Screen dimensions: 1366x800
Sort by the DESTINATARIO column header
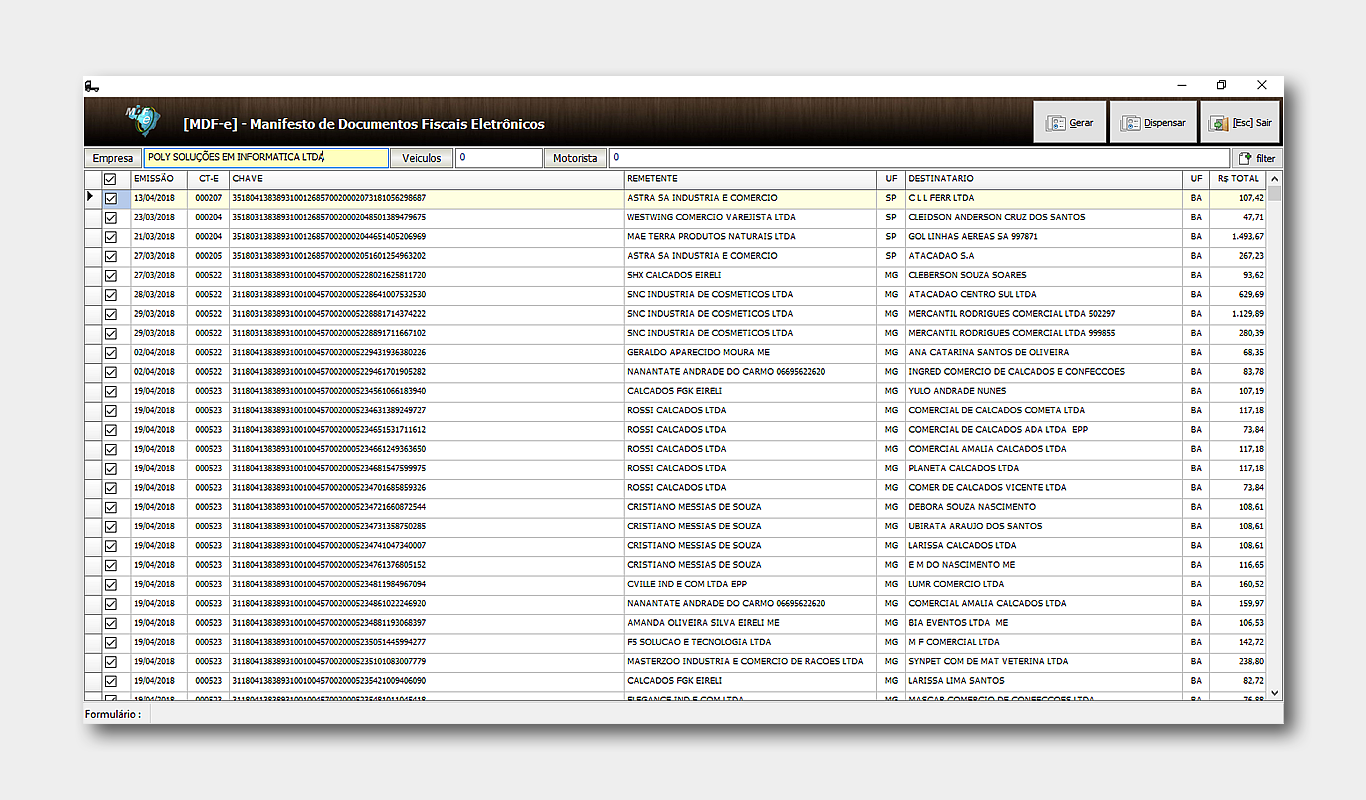(x=1044, y=179)
